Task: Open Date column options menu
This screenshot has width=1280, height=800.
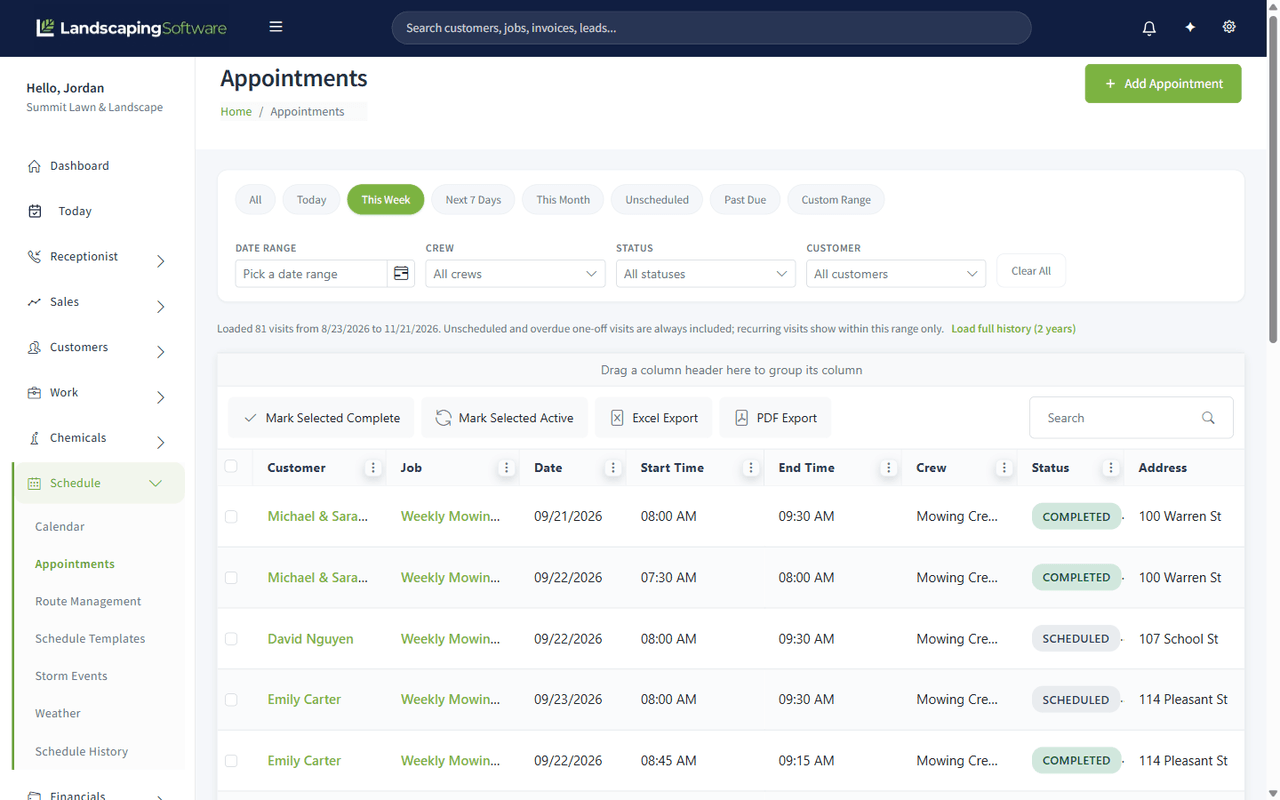Action: point(613,468)
